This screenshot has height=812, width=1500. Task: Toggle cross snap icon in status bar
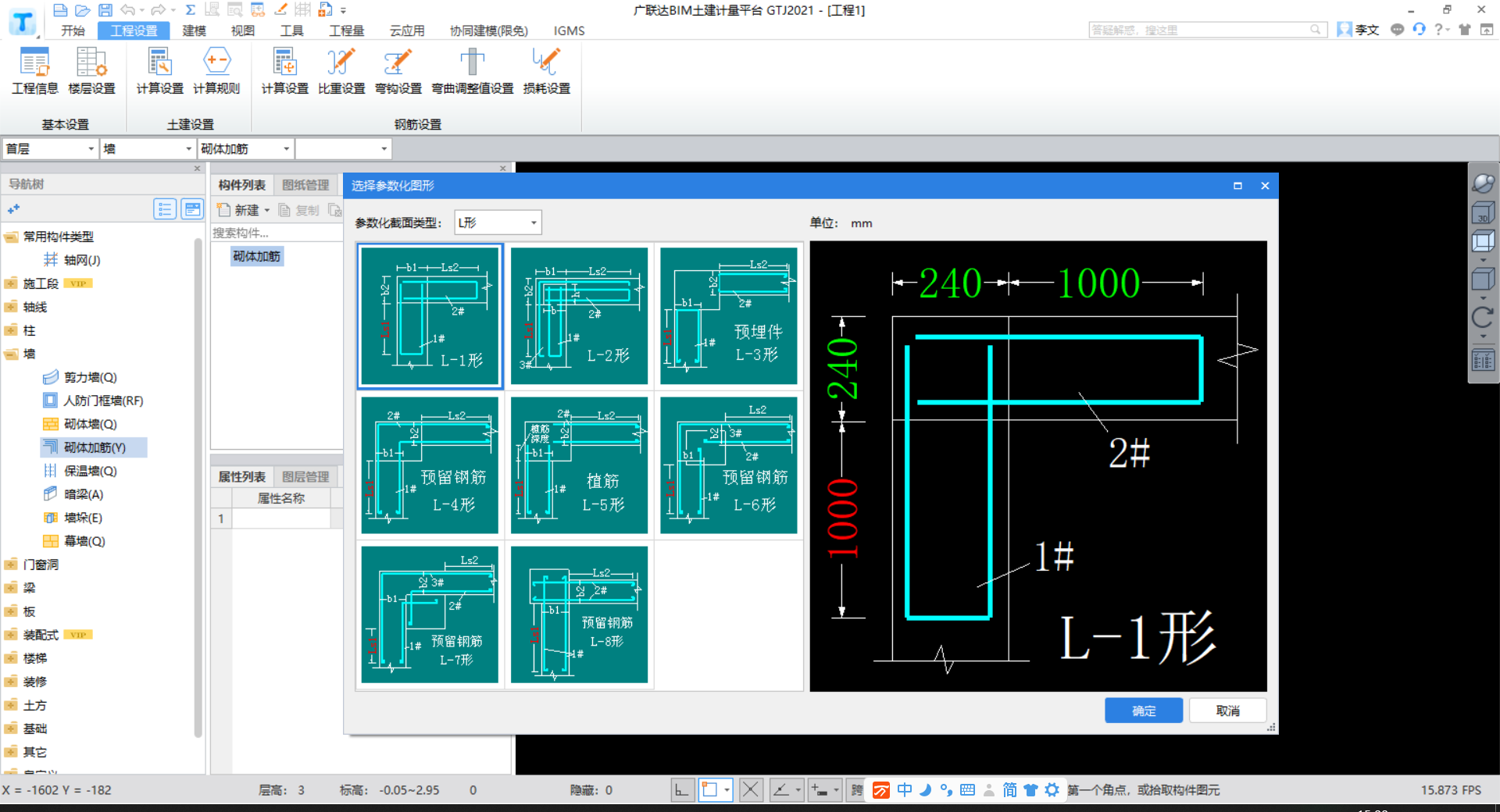(x=750, y=790)
